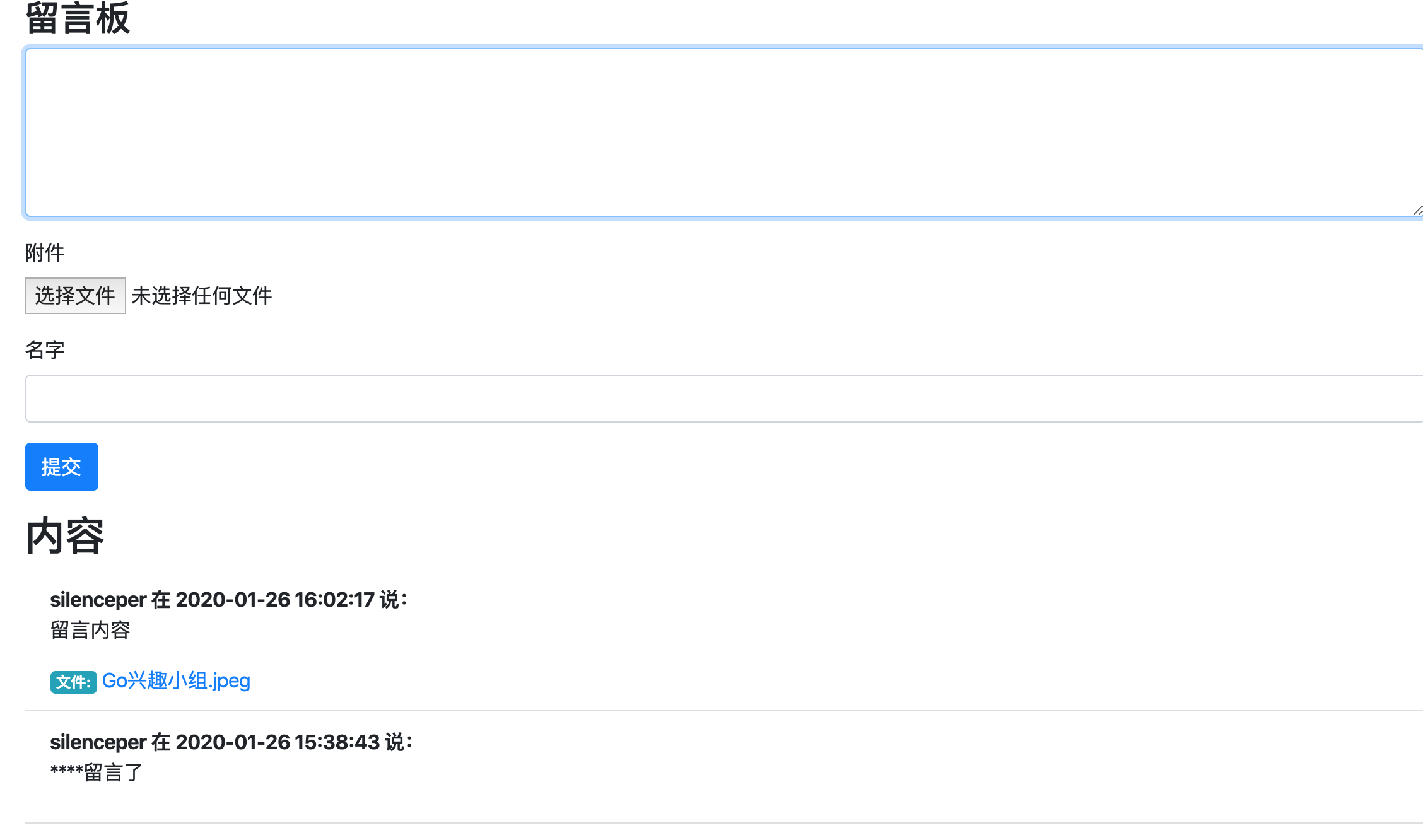This screenshot has width=1423, height=840.
Task: Click the 名字 label
Action: pyautogui.click(x=45, y=349)
